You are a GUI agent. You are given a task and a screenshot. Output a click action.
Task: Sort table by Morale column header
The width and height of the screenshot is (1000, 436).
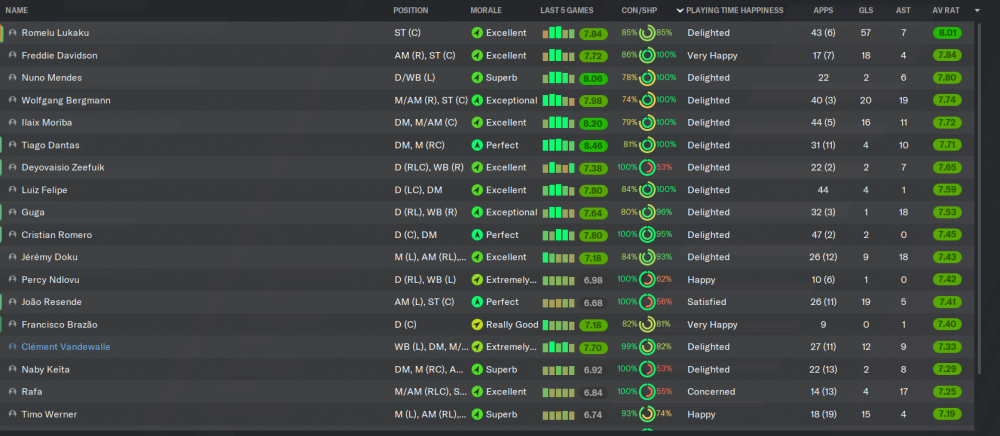pos(486,11)
